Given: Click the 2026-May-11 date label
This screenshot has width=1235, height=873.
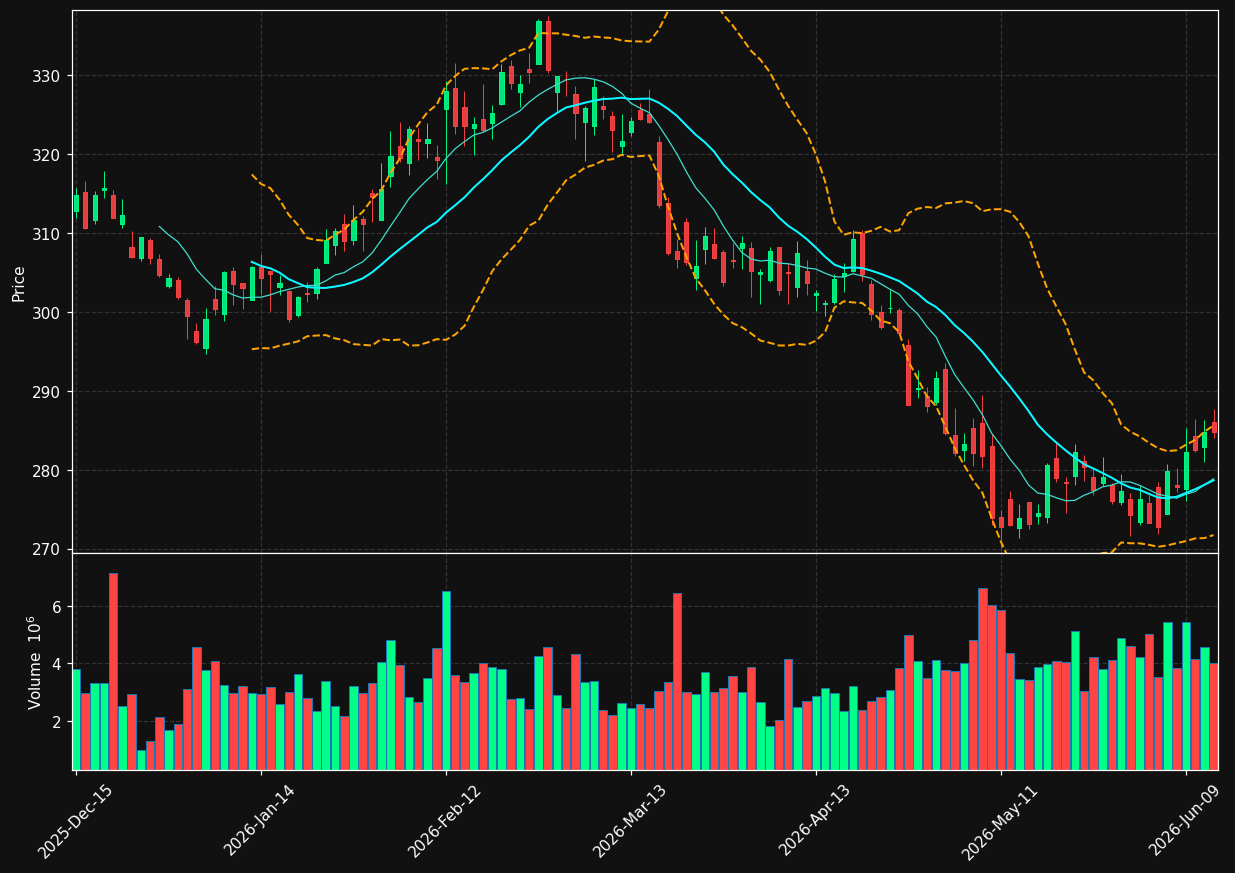Looking at the screenshot, I should (x=1001, y=821).
